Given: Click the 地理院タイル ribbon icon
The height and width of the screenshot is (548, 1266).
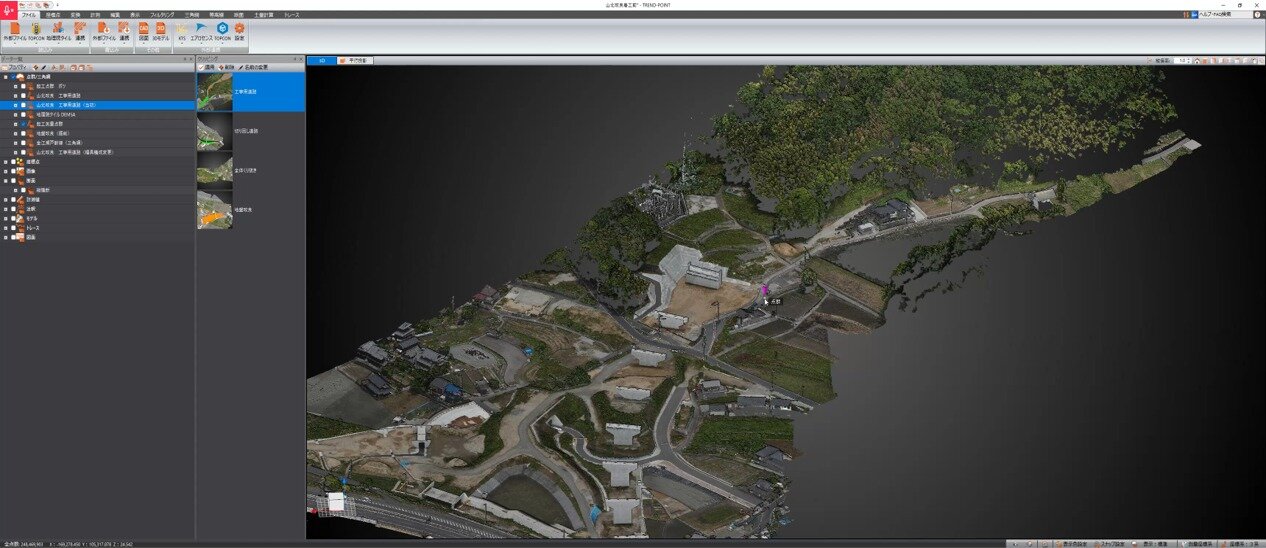Looking at the screenshot, I should [60, 30].
